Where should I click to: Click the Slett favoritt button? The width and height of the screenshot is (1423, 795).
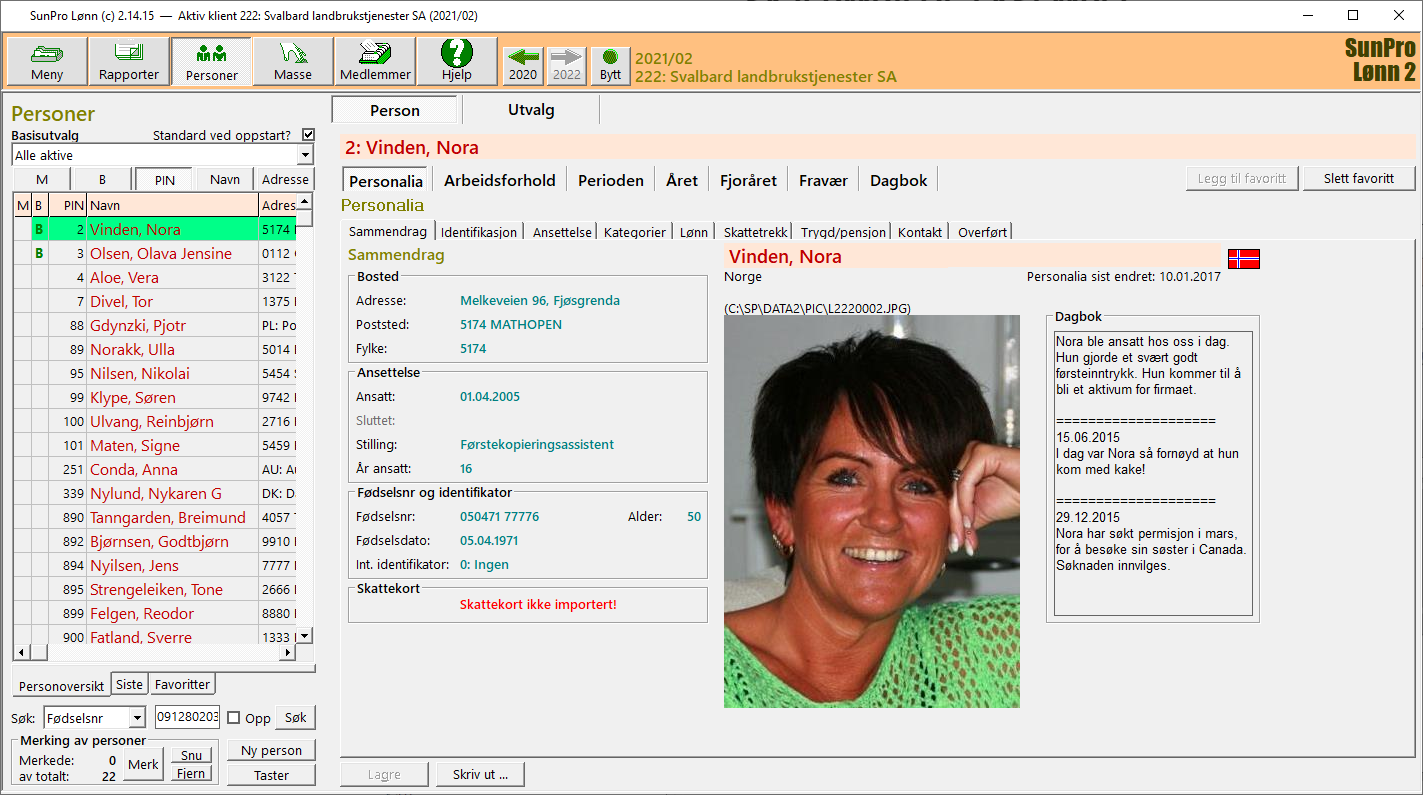pos(1359,178)
